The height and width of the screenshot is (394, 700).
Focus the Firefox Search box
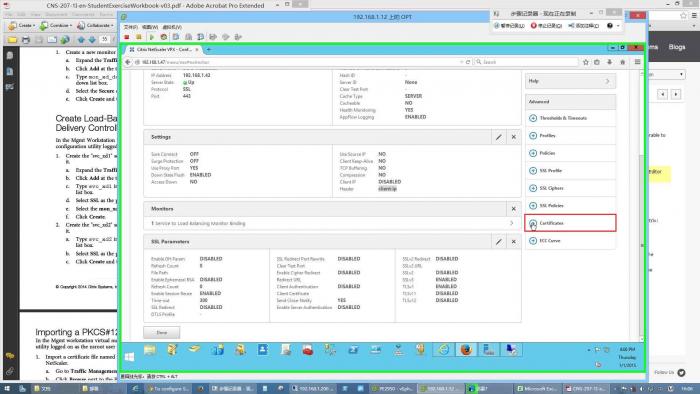[x=525, y=62]
